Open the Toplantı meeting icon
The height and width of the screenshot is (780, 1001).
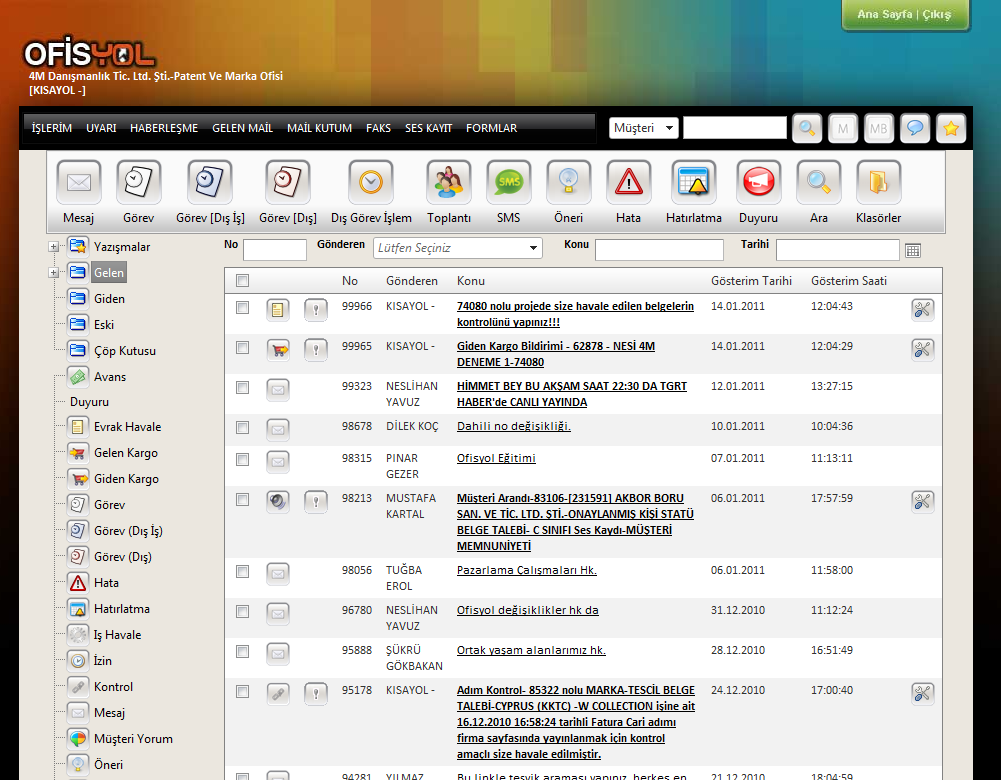tap(449, 183)
